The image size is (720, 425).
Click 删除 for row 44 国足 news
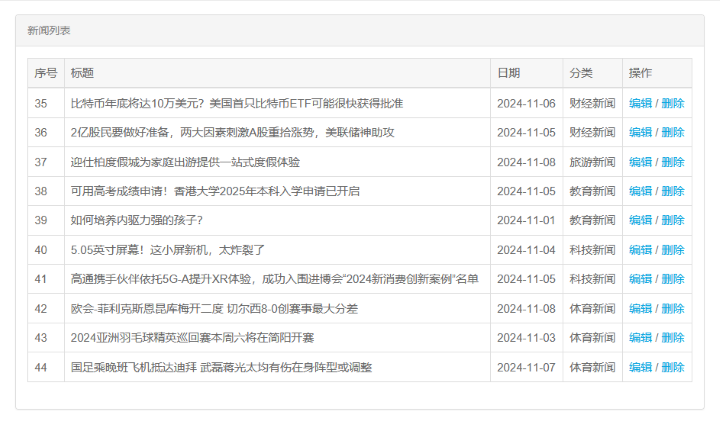[x=673, y=367]
